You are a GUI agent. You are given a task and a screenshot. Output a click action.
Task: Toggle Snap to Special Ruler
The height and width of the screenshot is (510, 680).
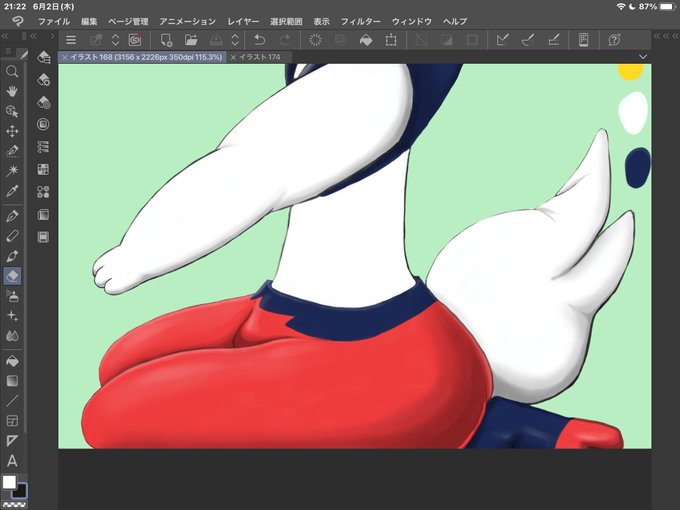(x=528, y=40)
